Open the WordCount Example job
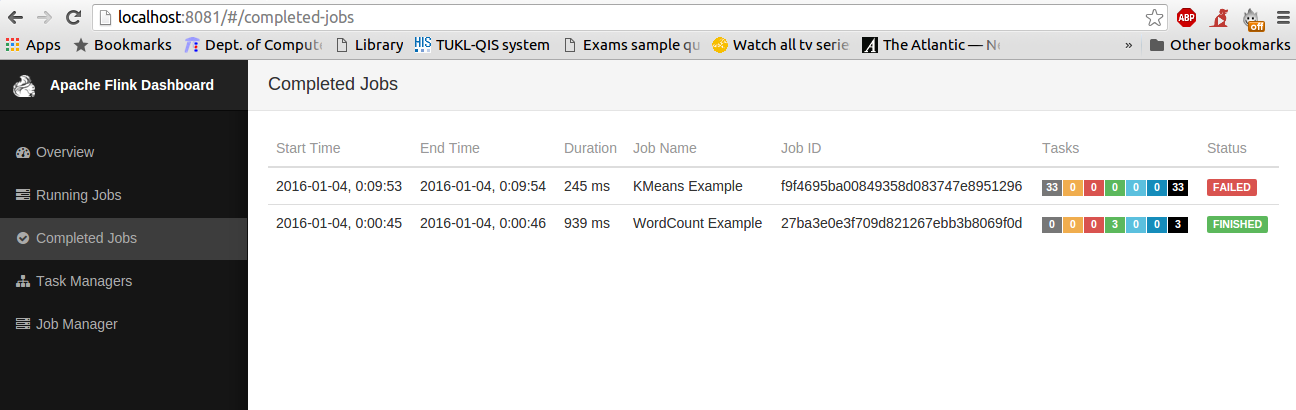The height and width of the screenshot is (410, 1296). 697,223
